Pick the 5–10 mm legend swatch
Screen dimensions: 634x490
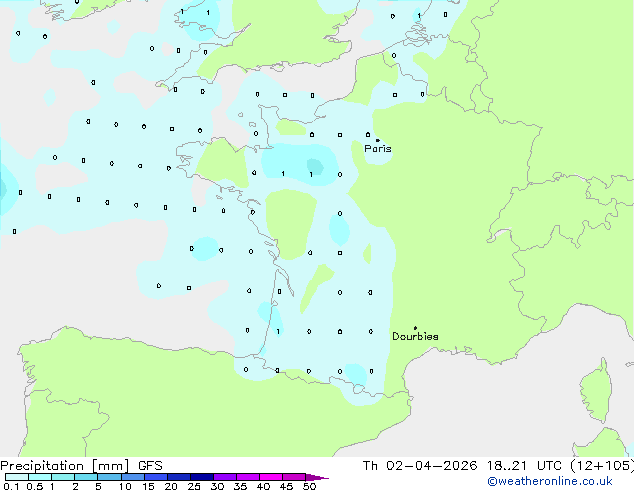109,477
